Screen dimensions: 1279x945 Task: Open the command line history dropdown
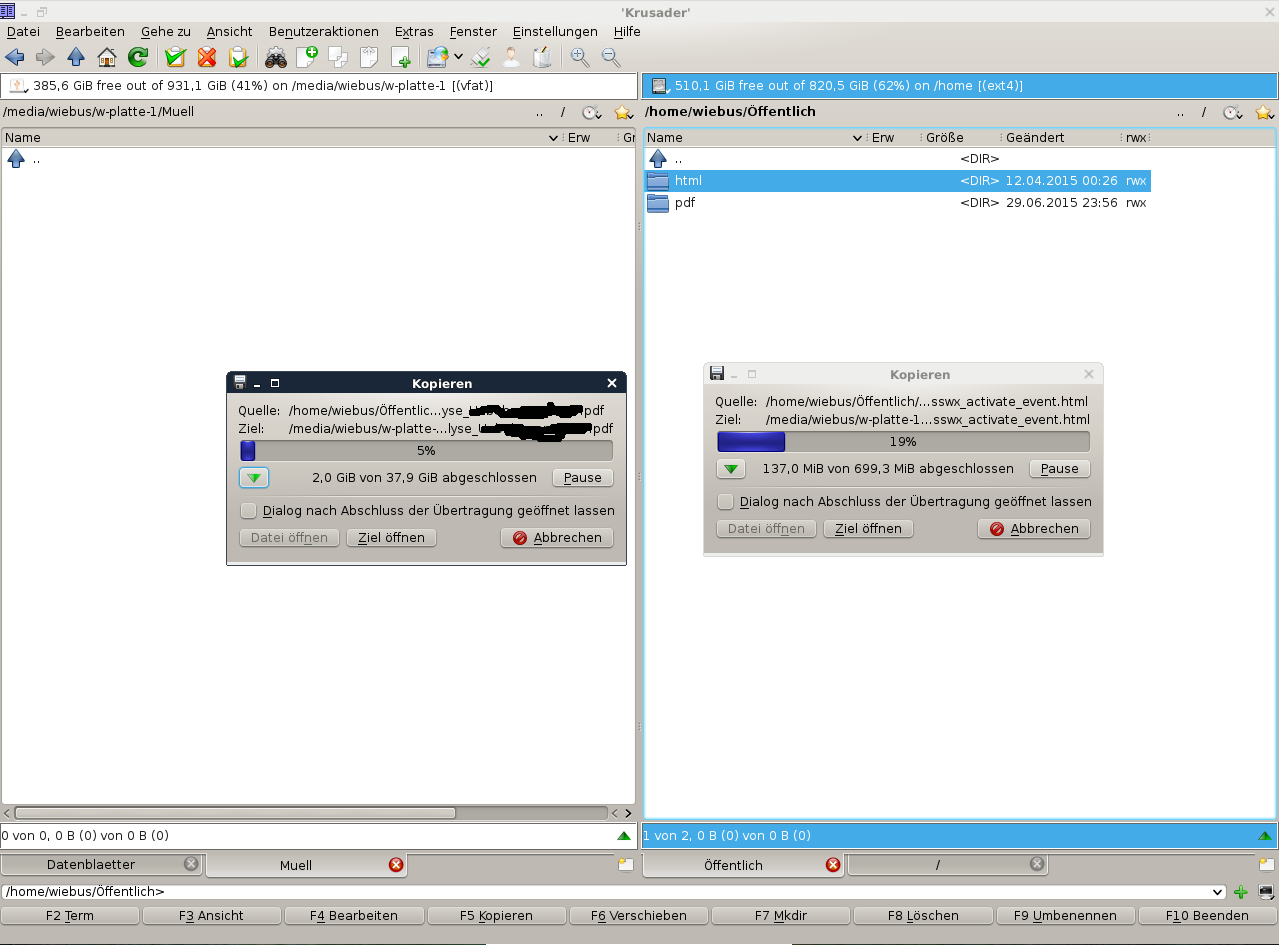1217,892
